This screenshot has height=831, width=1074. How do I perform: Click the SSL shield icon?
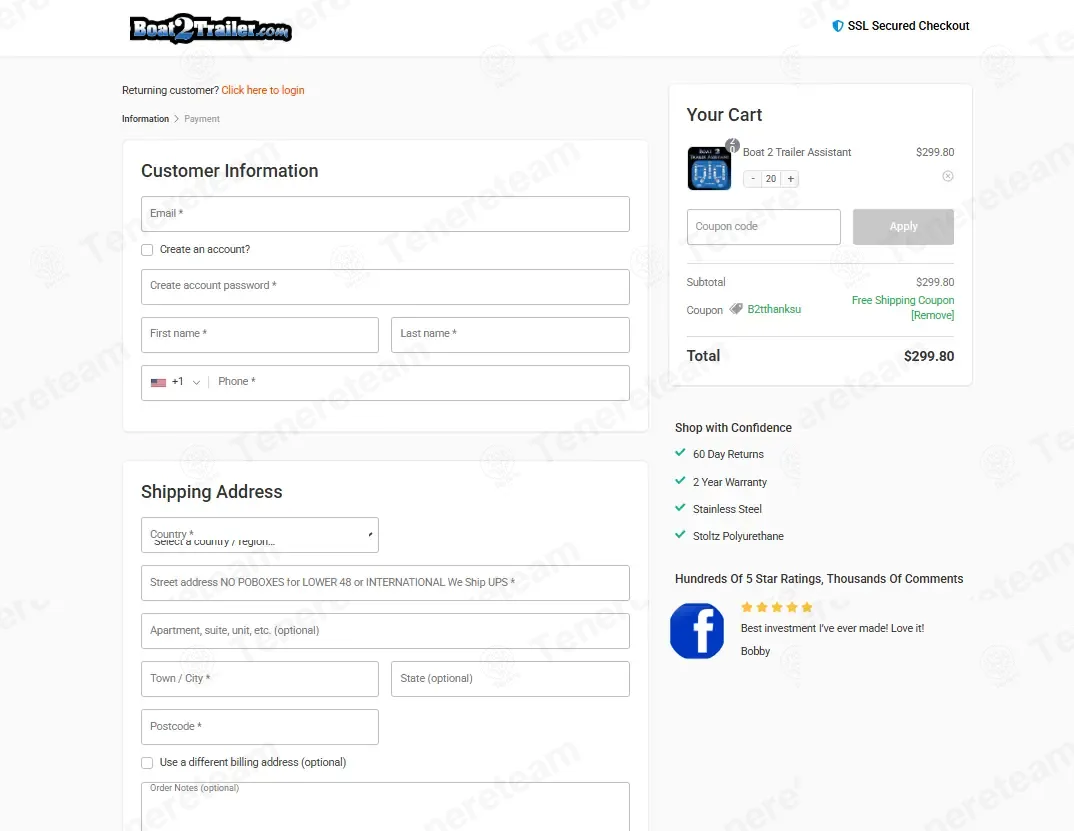pos(838,26)
